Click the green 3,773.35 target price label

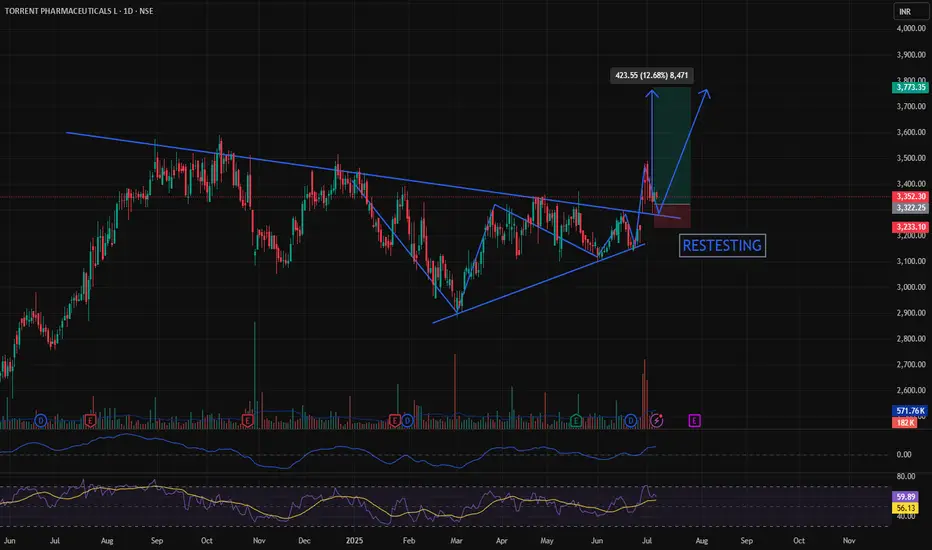point(910,87)
